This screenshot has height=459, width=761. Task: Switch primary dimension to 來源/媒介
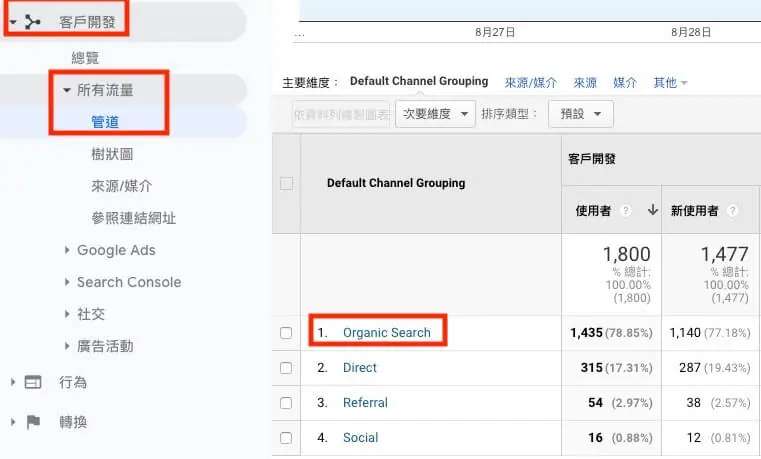530,82
